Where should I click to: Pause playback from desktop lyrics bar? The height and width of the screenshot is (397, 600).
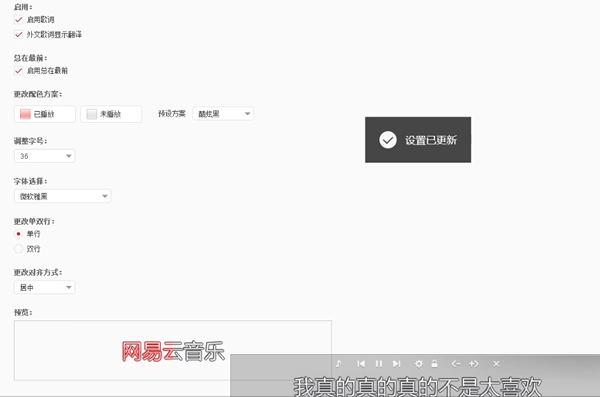point(379,364)
